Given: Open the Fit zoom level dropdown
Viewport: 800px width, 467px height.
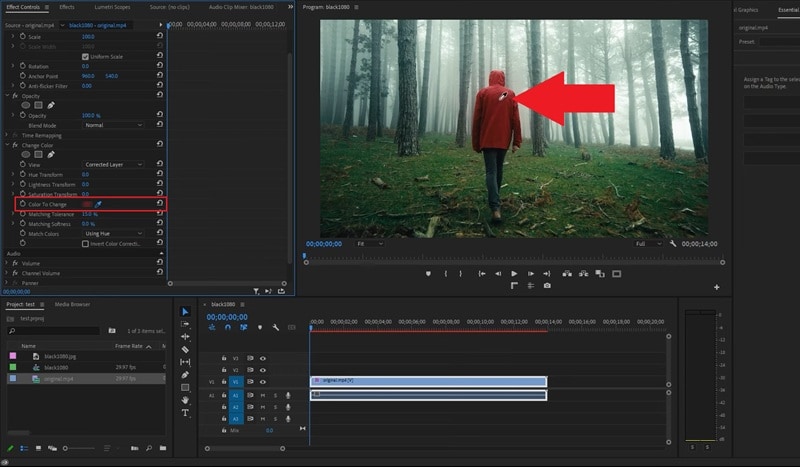Looking at the screenshot, I should (369, 244).
